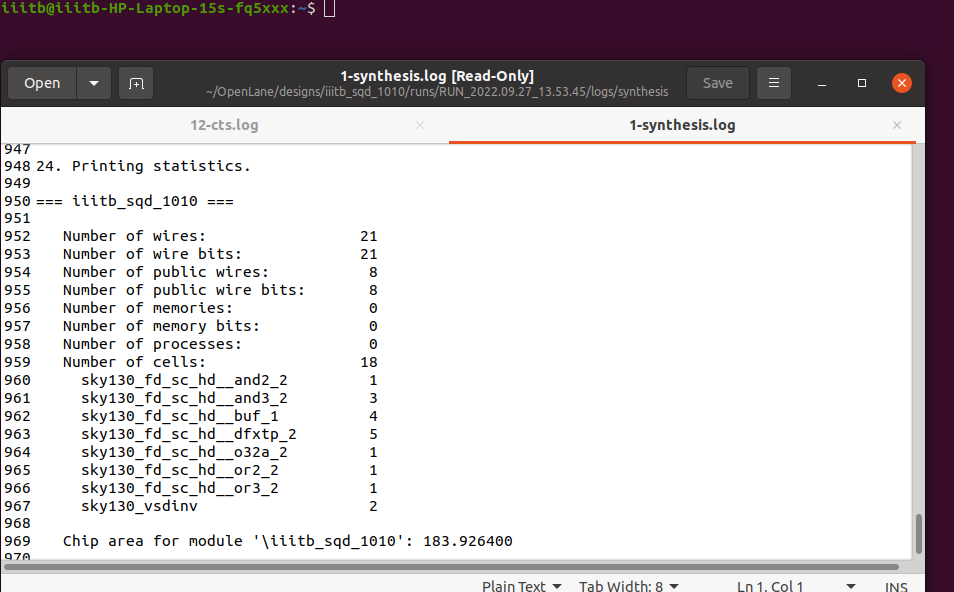This screenshot has width=954, height=592.
Task: Expand the recent files dropdown arrow beside Open
Action: (x=94, y=83)
